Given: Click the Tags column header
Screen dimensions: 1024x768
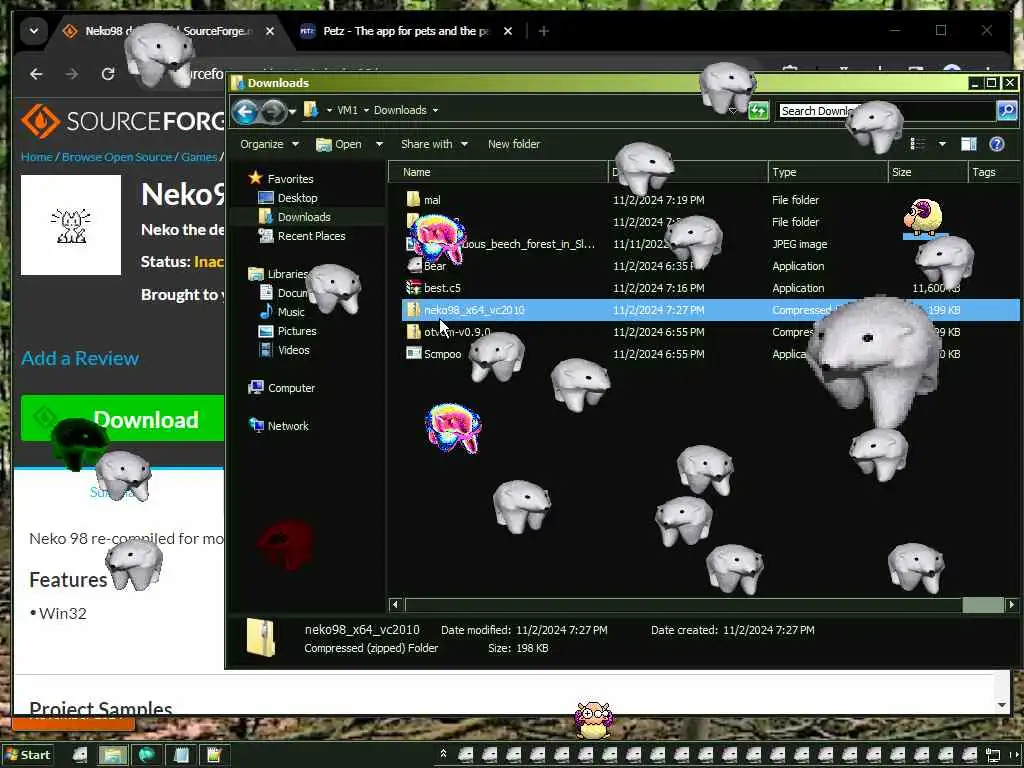Looking at the screenshot, I should [x=993, y=172].
